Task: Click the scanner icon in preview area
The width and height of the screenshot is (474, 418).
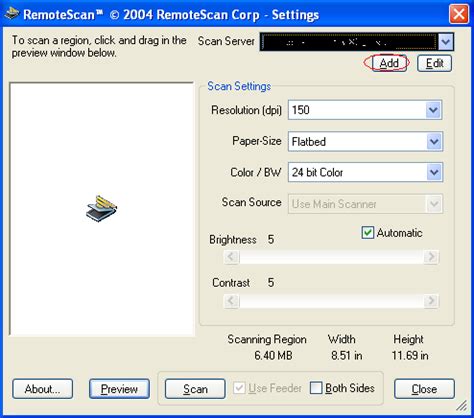Action: (101, 209)
